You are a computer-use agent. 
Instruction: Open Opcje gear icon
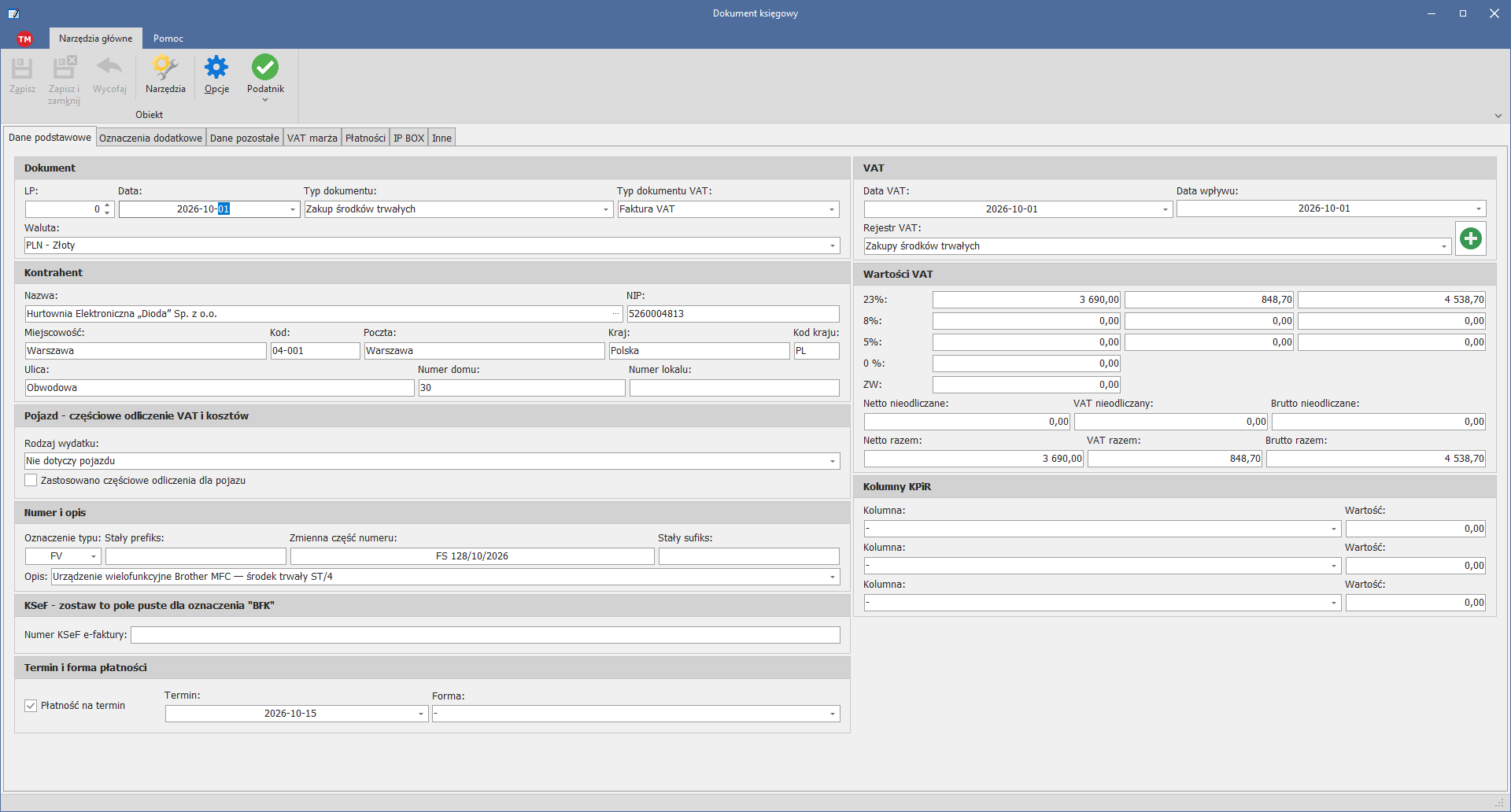[216, 68]
